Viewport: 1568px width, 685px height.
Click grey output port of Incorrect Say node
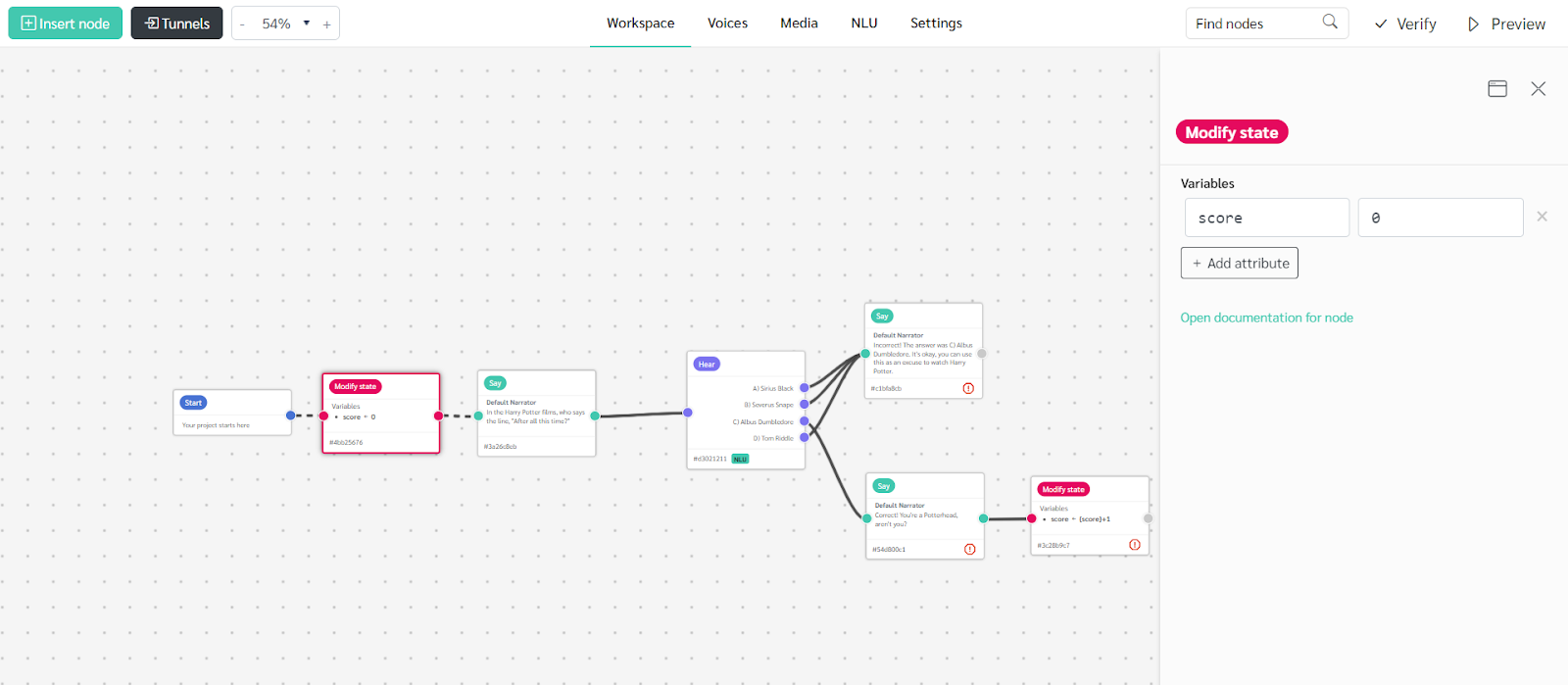click(982, 354)
